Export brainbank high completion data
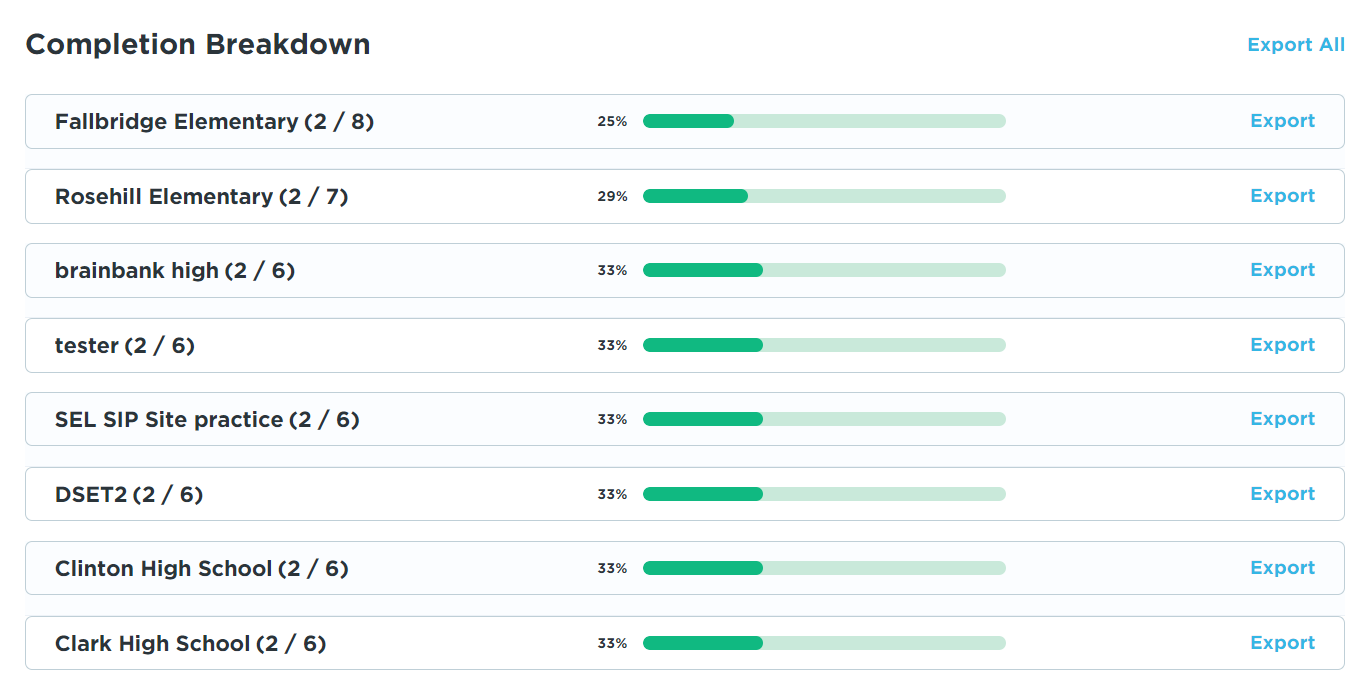 1282,270
